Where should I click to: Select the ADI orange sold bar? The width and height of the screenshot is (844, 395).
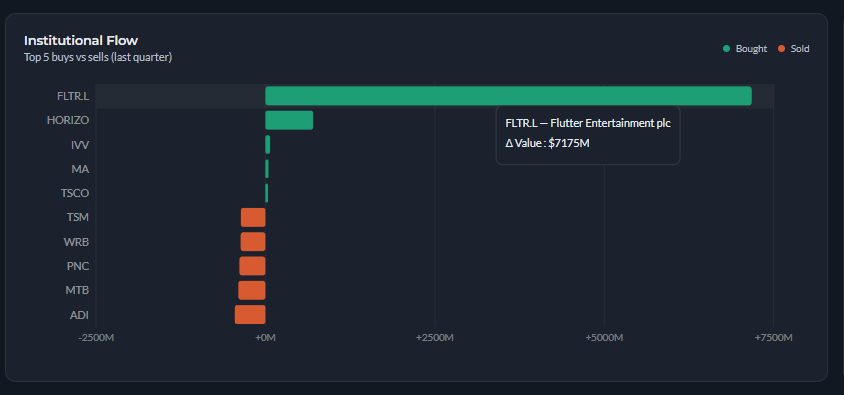coord(250,314)
